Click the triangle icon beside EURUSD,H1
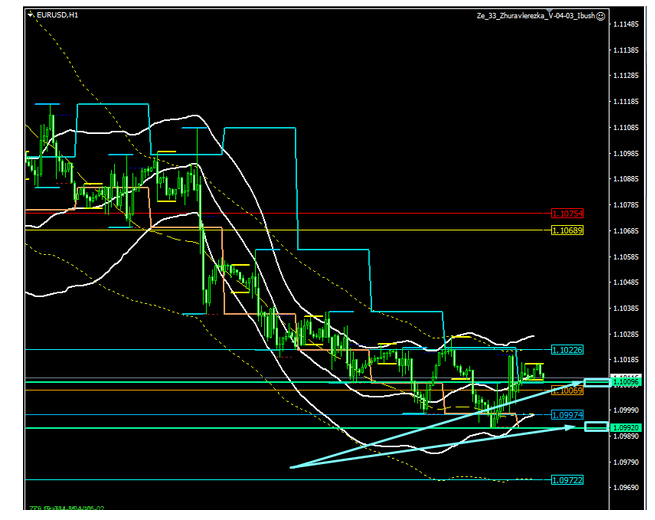The width and height of the screenshot is (655, 520). coord(29,17)
